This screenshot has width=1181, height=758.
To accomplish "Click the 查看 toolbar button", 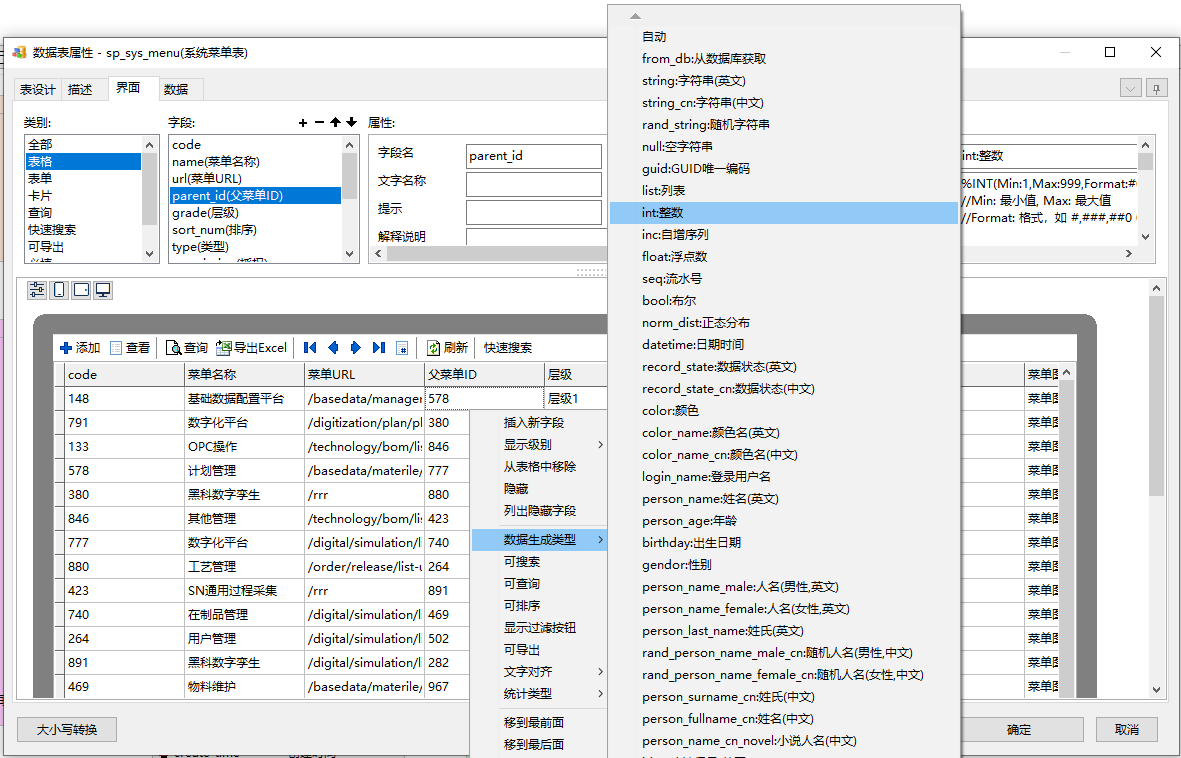I will (x=130, y=347).
